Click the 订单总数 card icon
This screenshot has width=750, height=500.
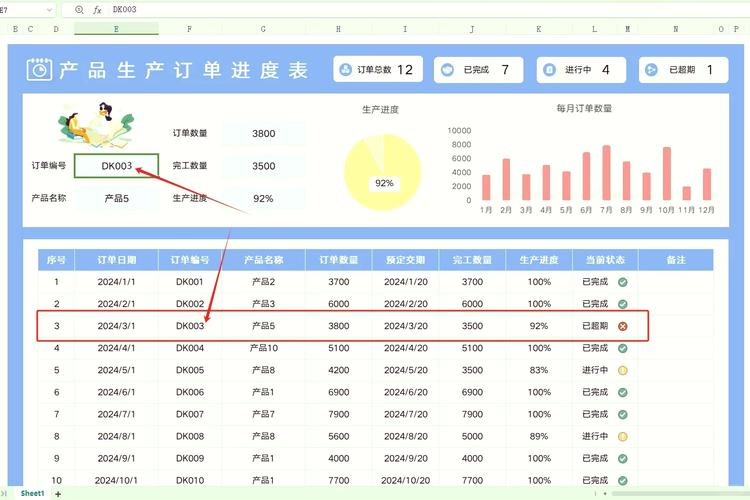tap(345, 70)
